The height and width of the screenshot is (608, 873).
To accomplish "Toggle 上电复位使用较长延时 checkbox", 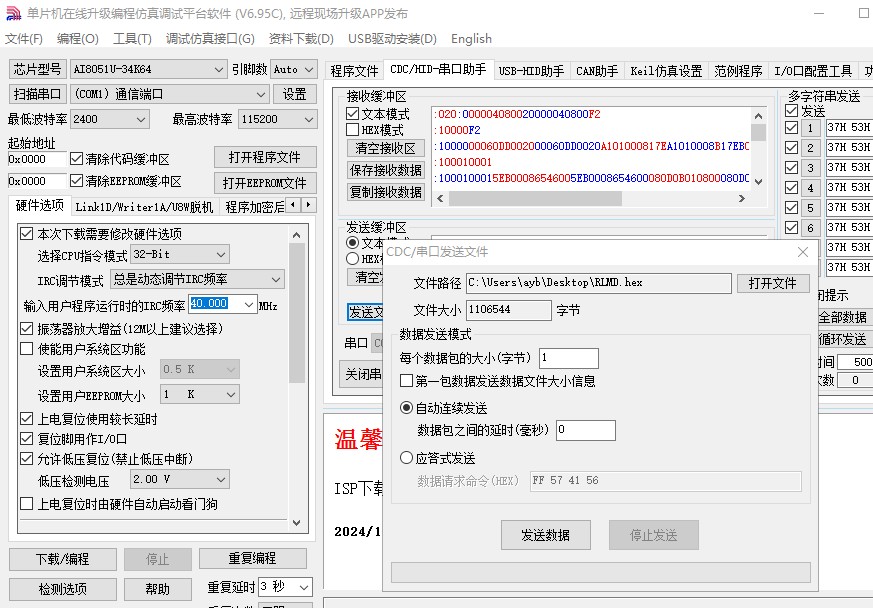I will pos(26,418).
